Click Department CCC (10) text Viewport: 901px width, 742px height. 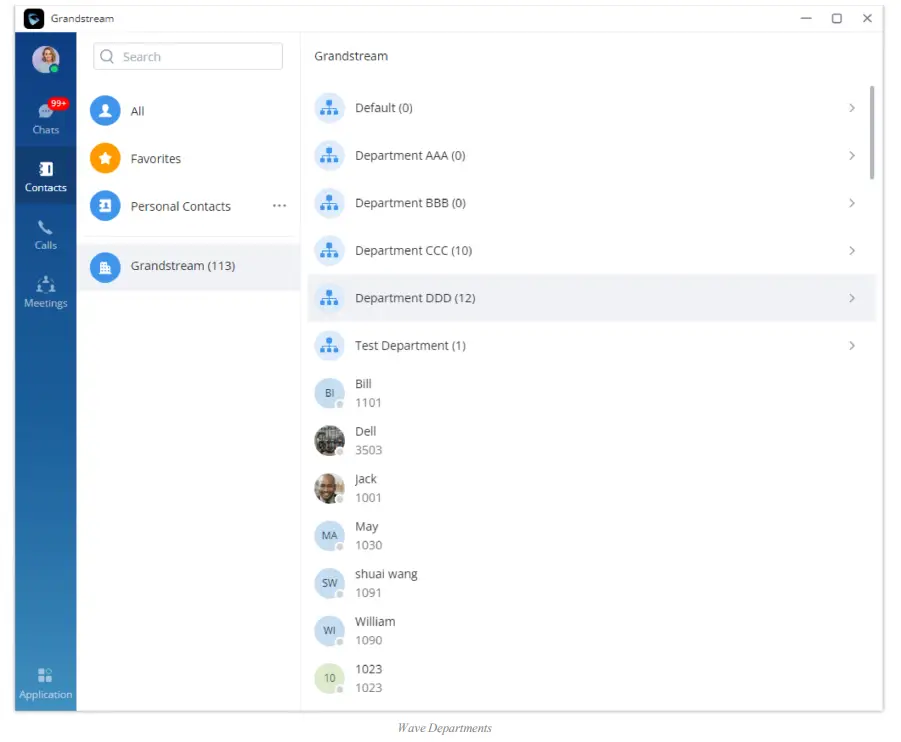414,251
